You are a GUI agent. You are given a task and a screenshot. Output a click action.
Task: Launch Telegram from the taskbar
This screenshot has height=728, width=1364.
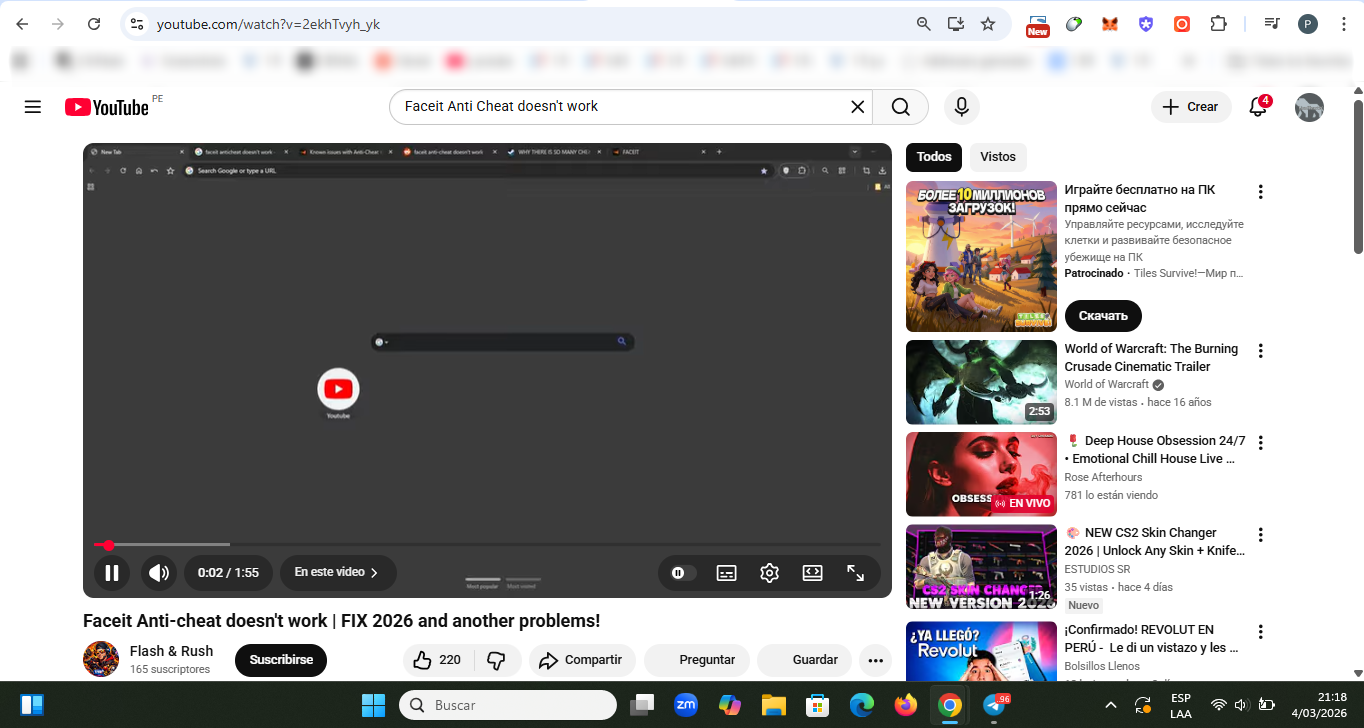(x=996, y=705)
